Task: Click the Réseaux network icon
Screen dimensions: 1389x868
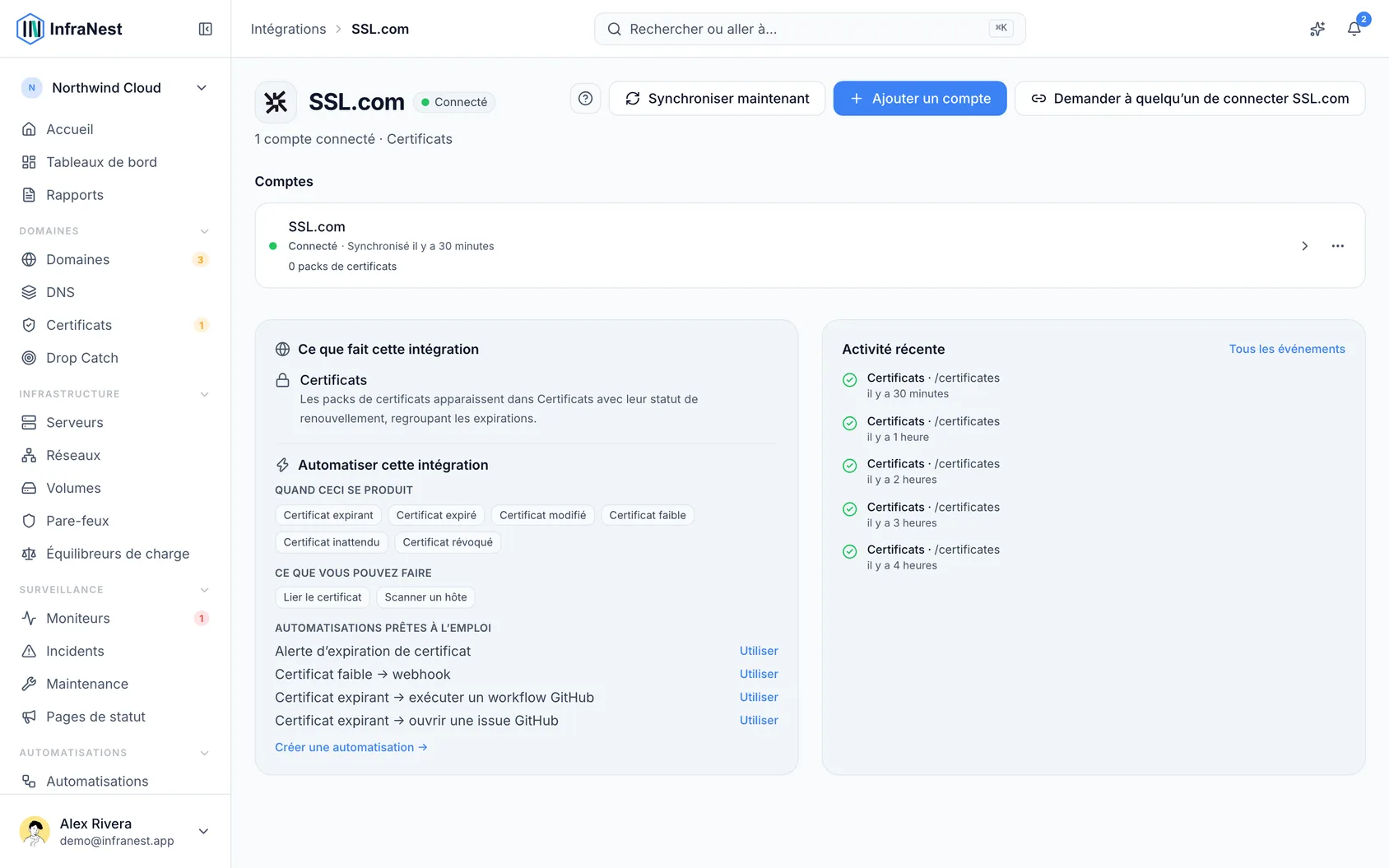Action: tap(29, 455)
